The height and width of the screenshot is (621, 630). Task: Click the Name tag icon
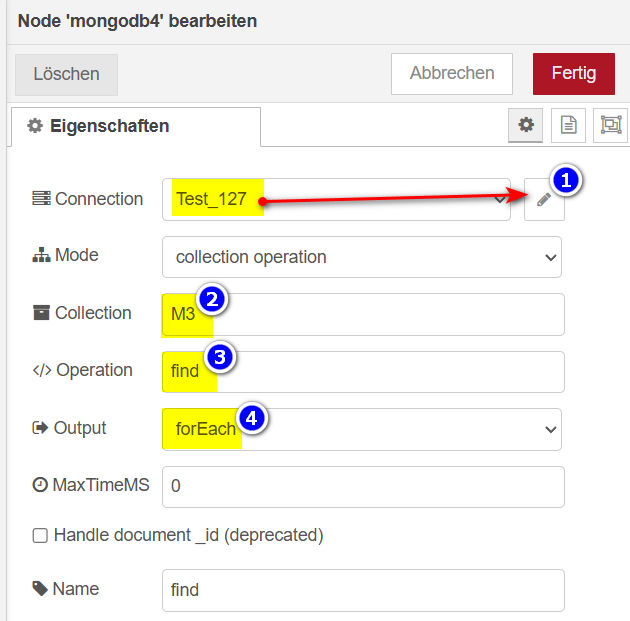point(40,589)
